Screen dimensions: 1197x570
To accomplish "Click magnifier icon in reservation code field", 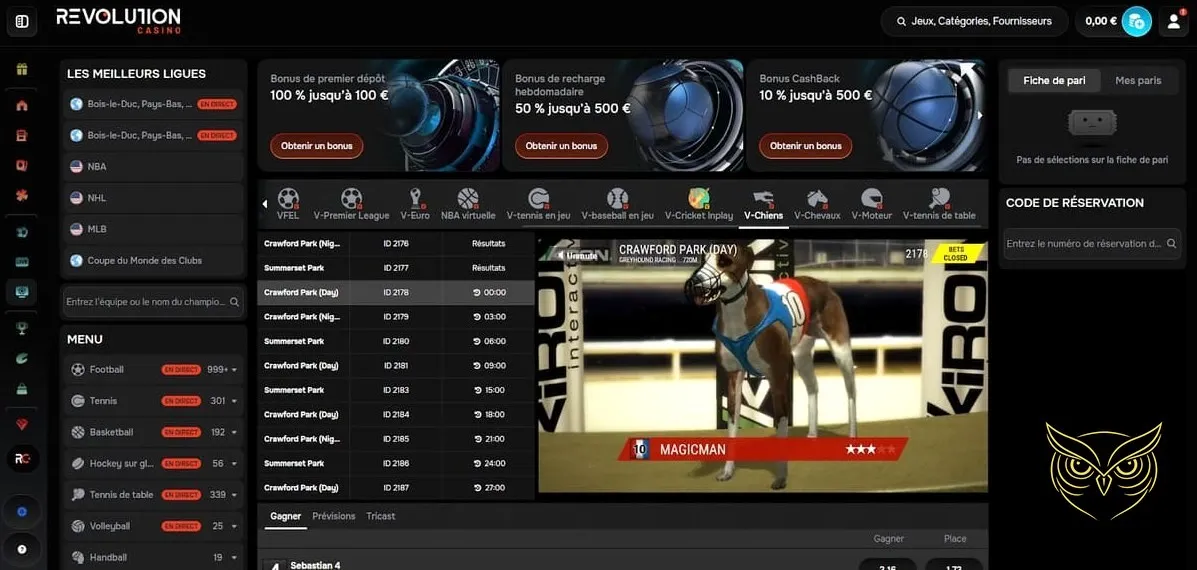I will coord(1171,243).
